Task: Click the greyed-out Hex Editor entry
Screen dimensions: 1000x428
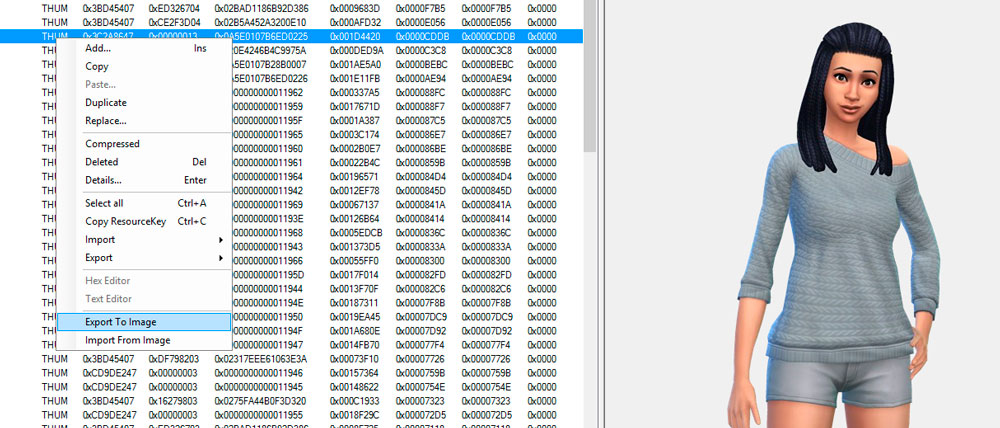Action: pos(108,281)
